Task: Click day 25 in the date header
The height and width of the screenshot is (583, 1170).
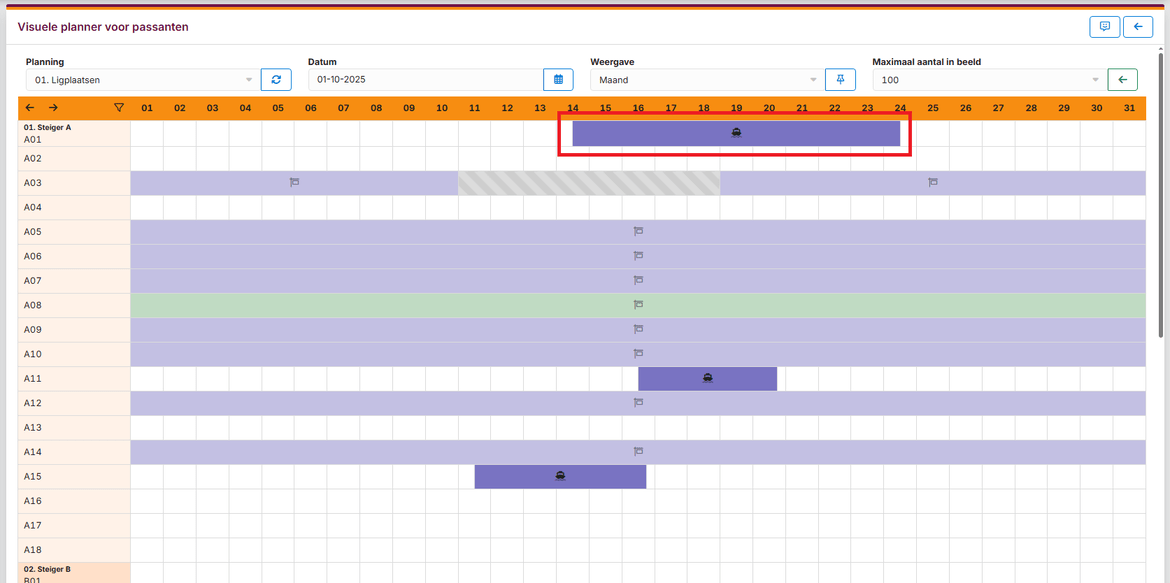Action: [932, 108]
